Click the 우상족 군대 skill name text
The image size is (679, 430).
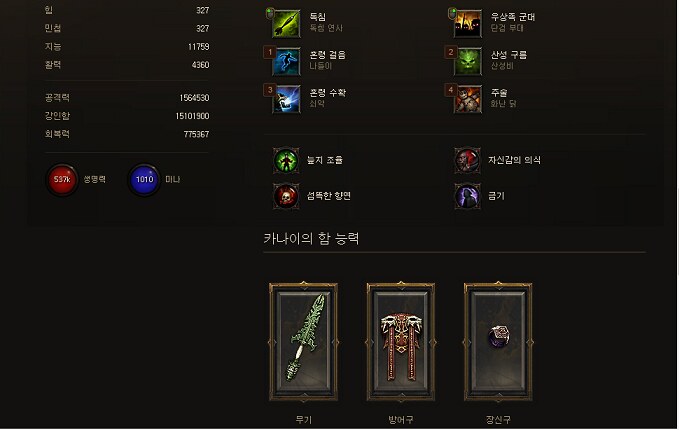tap(513, 17)
